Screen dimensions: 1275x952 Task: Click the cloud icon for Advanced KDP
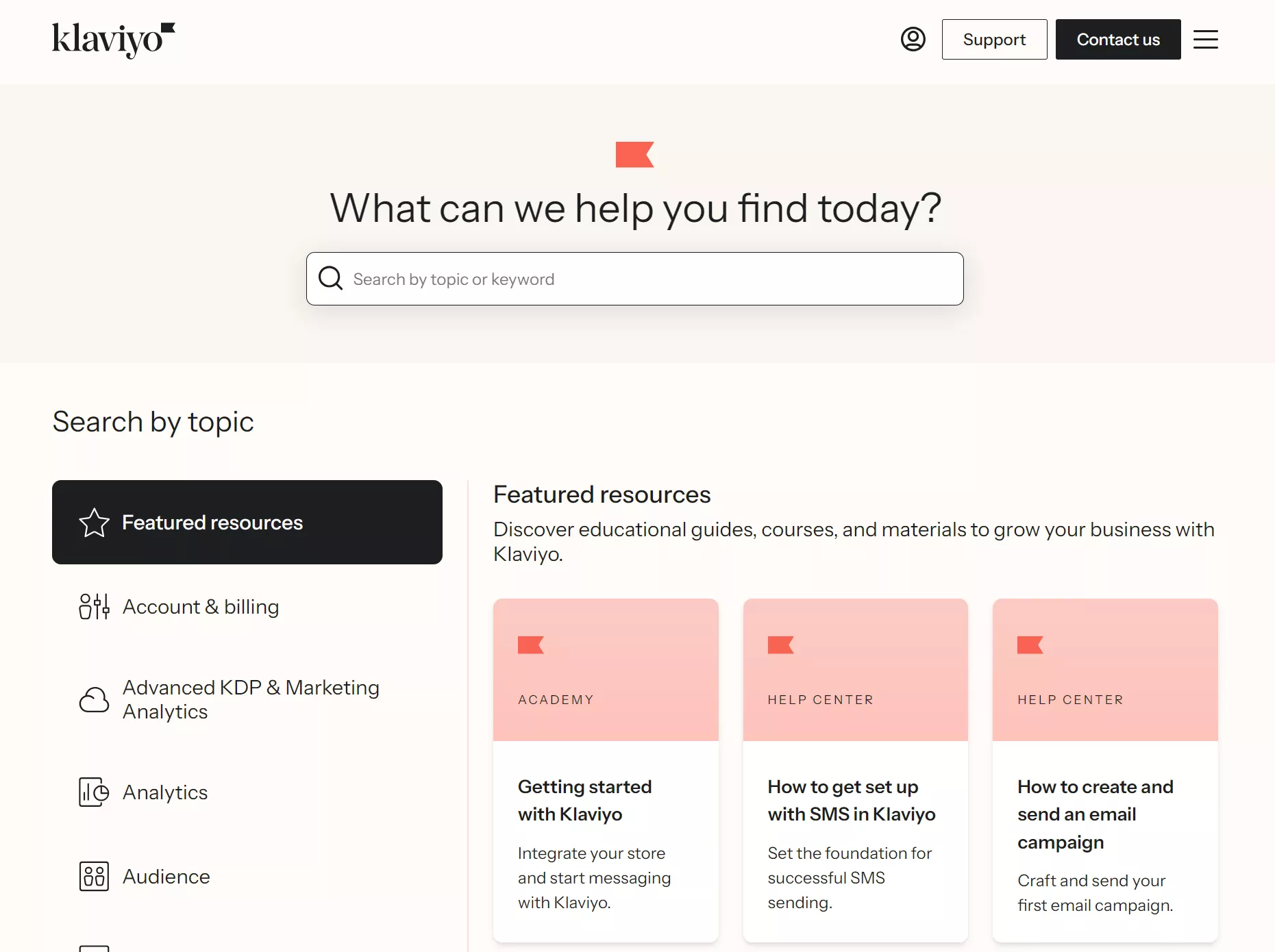click(94, 699)
